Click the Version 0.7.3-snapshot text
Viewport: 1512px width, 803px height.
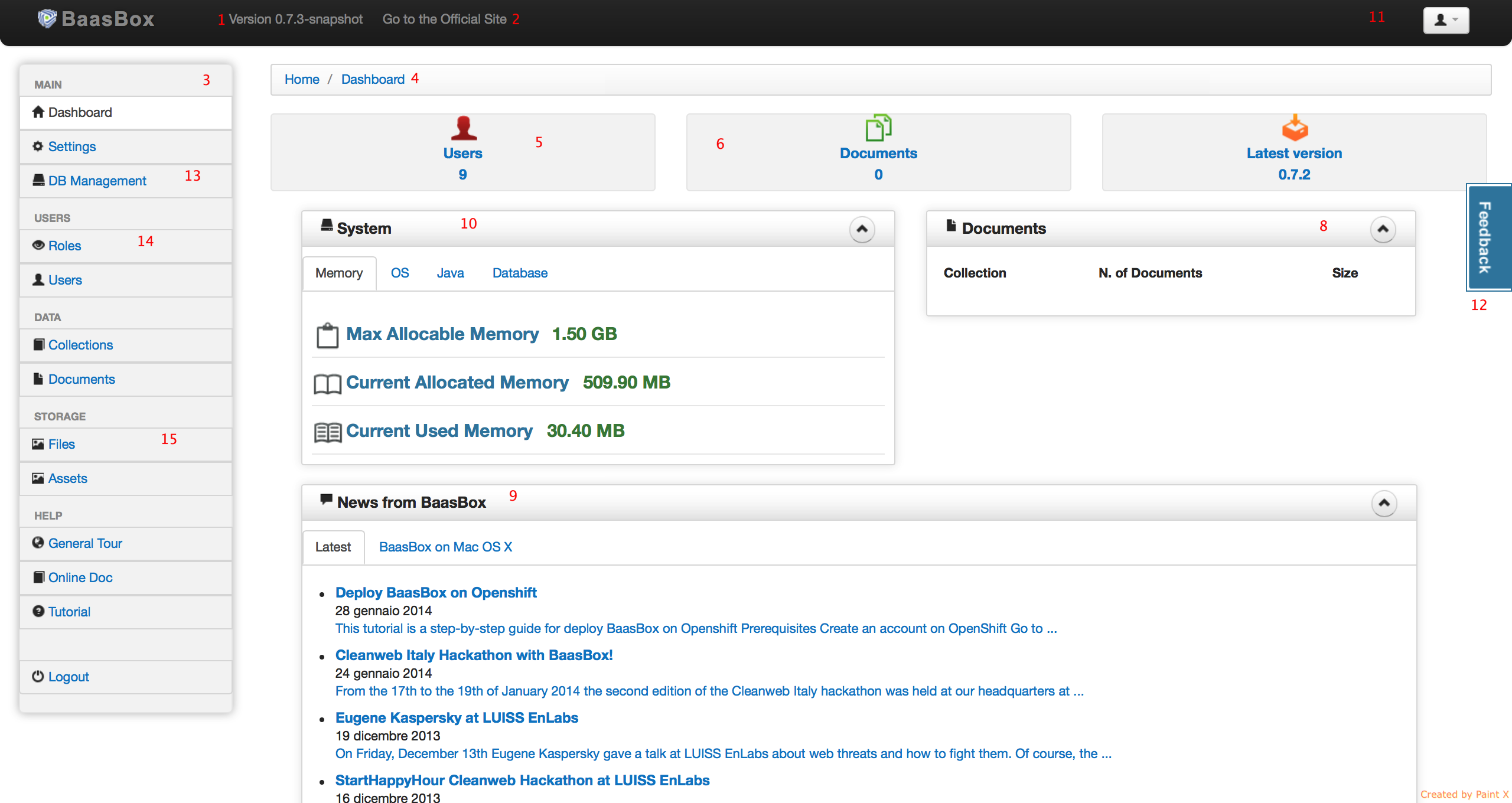[x=295, y=19]
